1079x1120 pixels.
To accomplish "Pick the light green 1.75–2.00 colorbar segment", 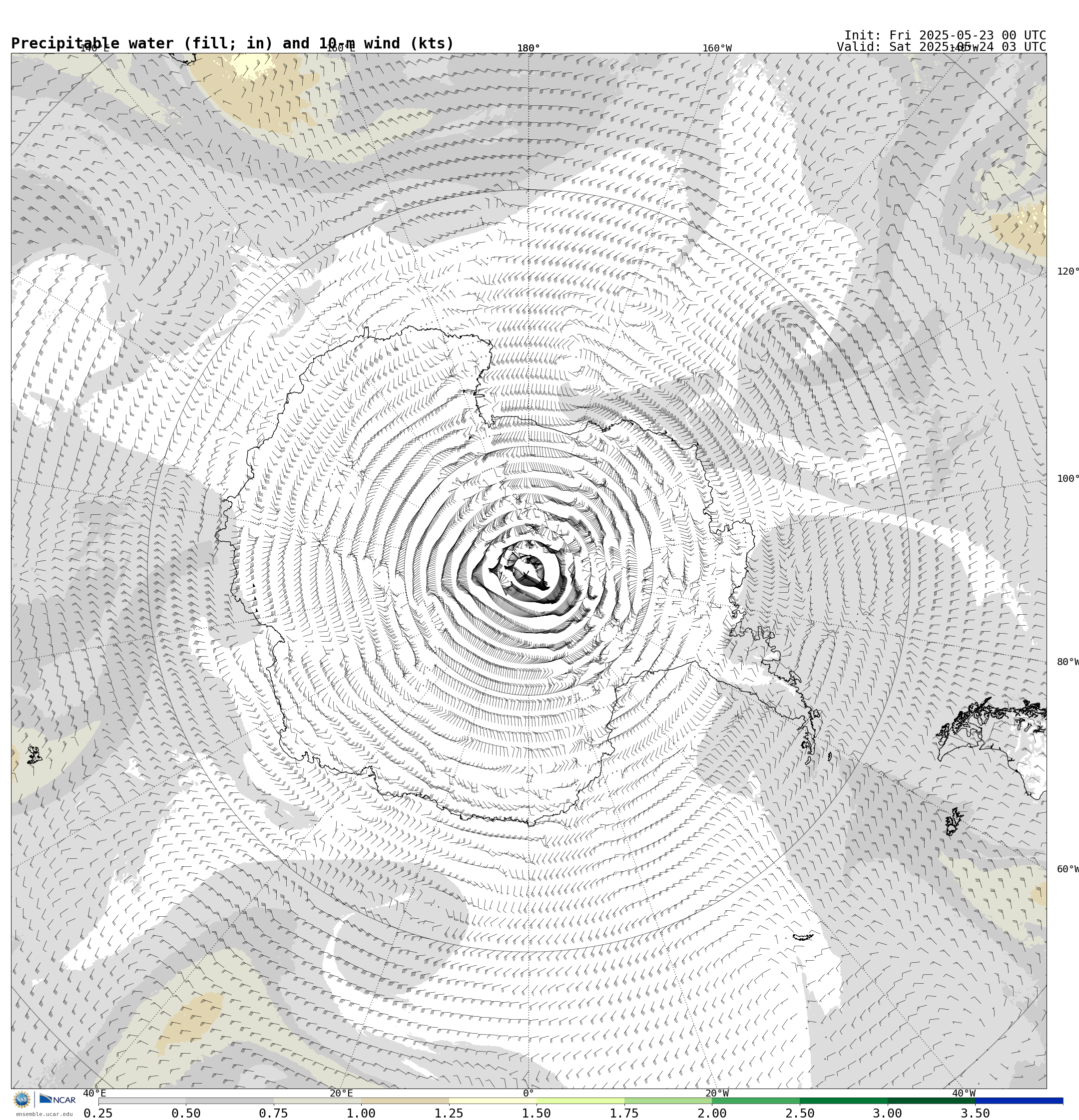I will pos(668,1101).
